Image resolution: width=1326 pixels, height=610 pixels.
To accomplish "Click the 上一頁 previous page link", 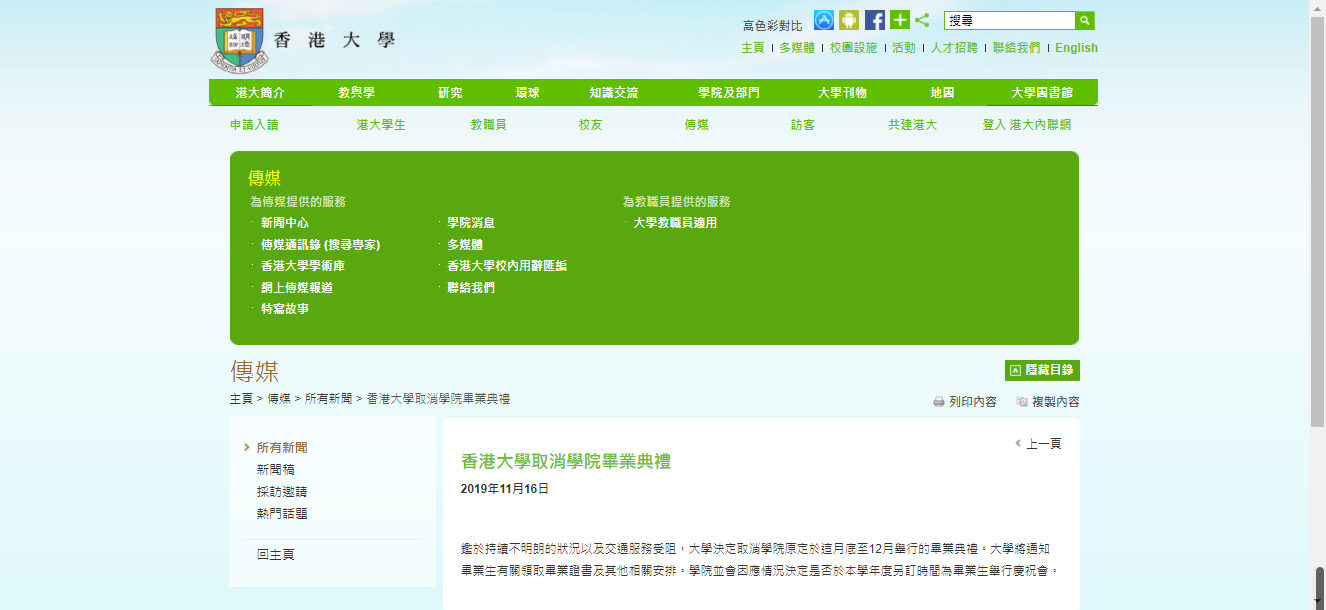I will pos(1038,444).
